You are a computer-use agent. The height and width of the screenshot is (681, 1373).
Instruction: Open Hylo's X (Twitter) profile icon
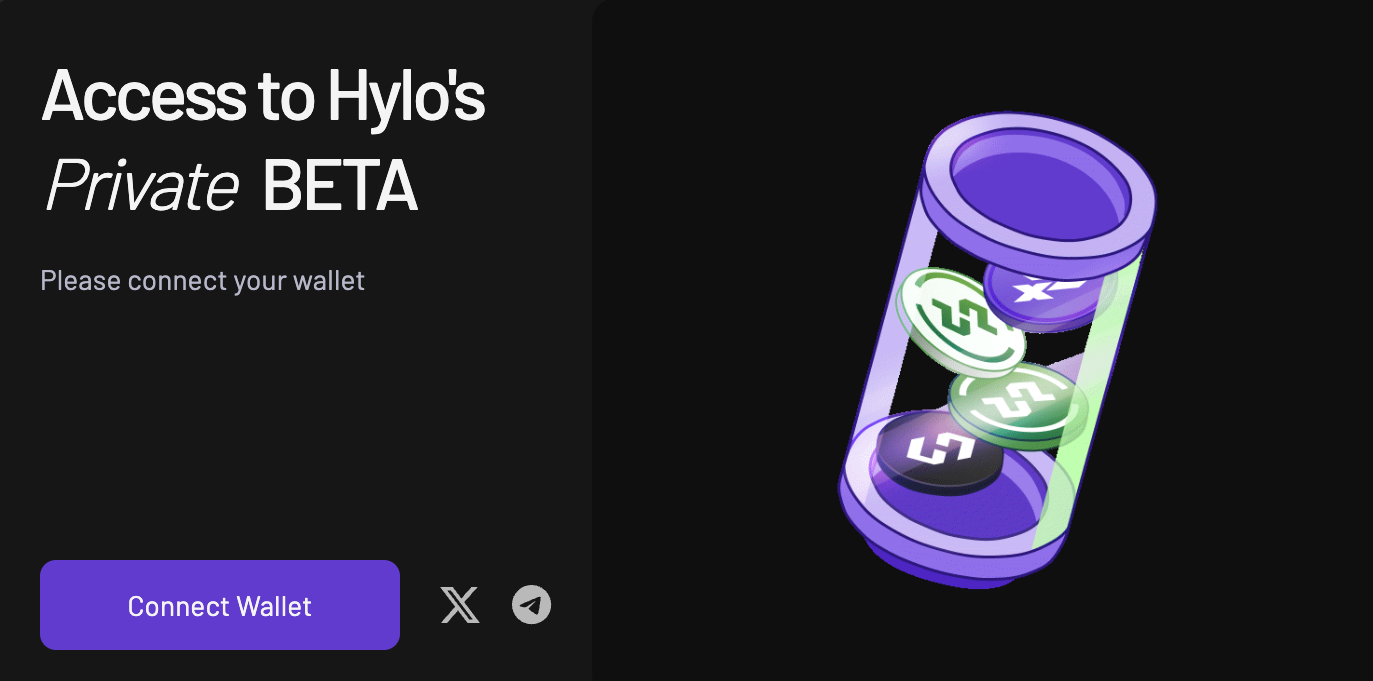(460, 605)
